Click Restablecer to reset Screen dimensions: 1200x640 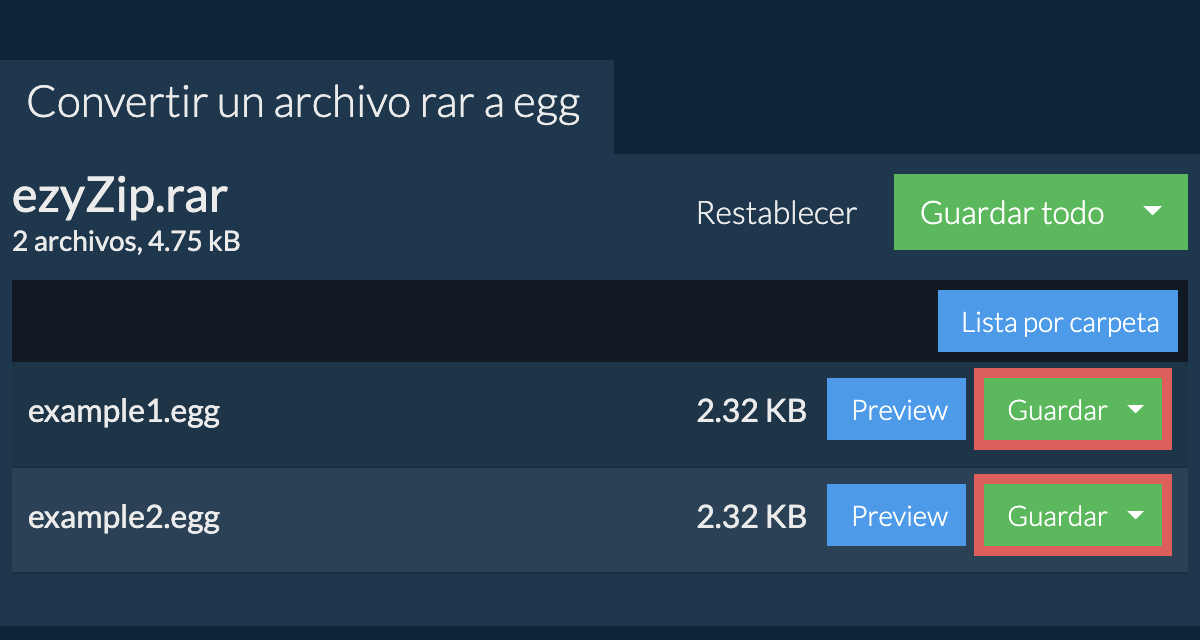tap(776, 213)
